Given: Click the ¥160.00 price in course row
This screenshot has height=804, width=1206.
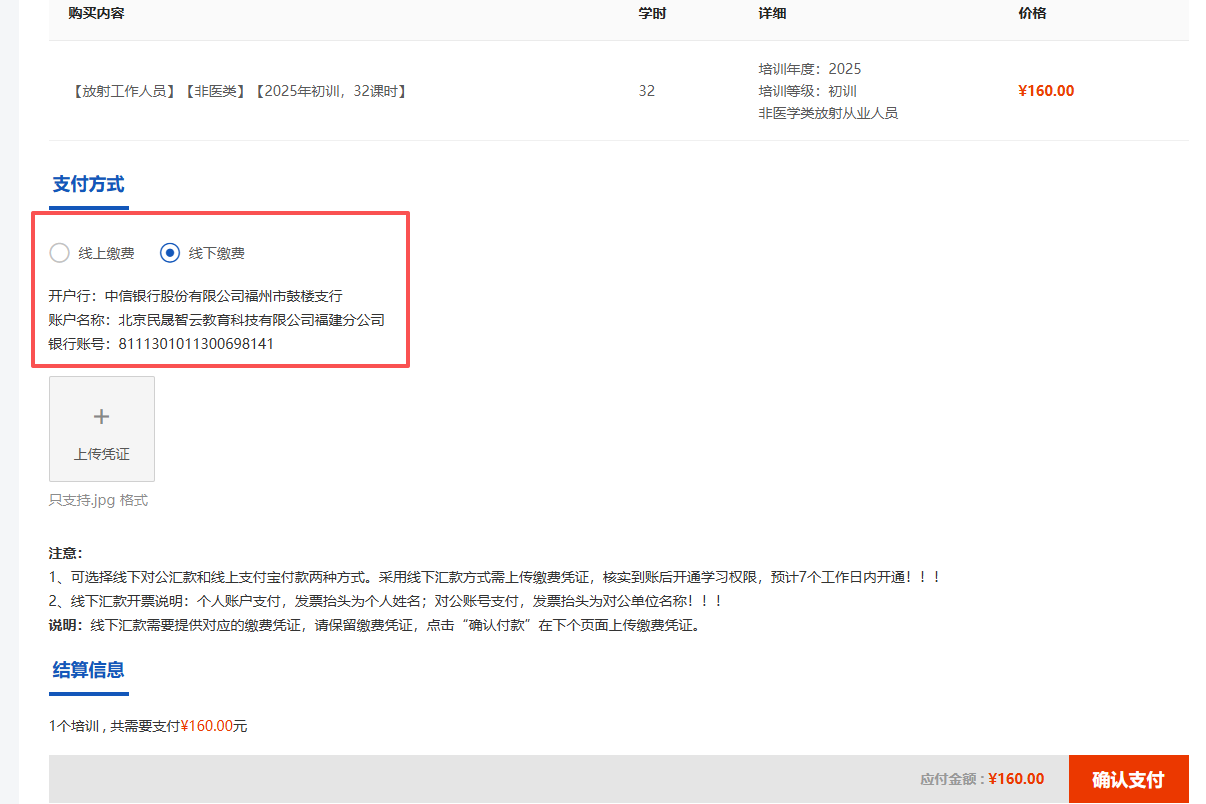Looking at the screenshot, I should click(1045, 91).
